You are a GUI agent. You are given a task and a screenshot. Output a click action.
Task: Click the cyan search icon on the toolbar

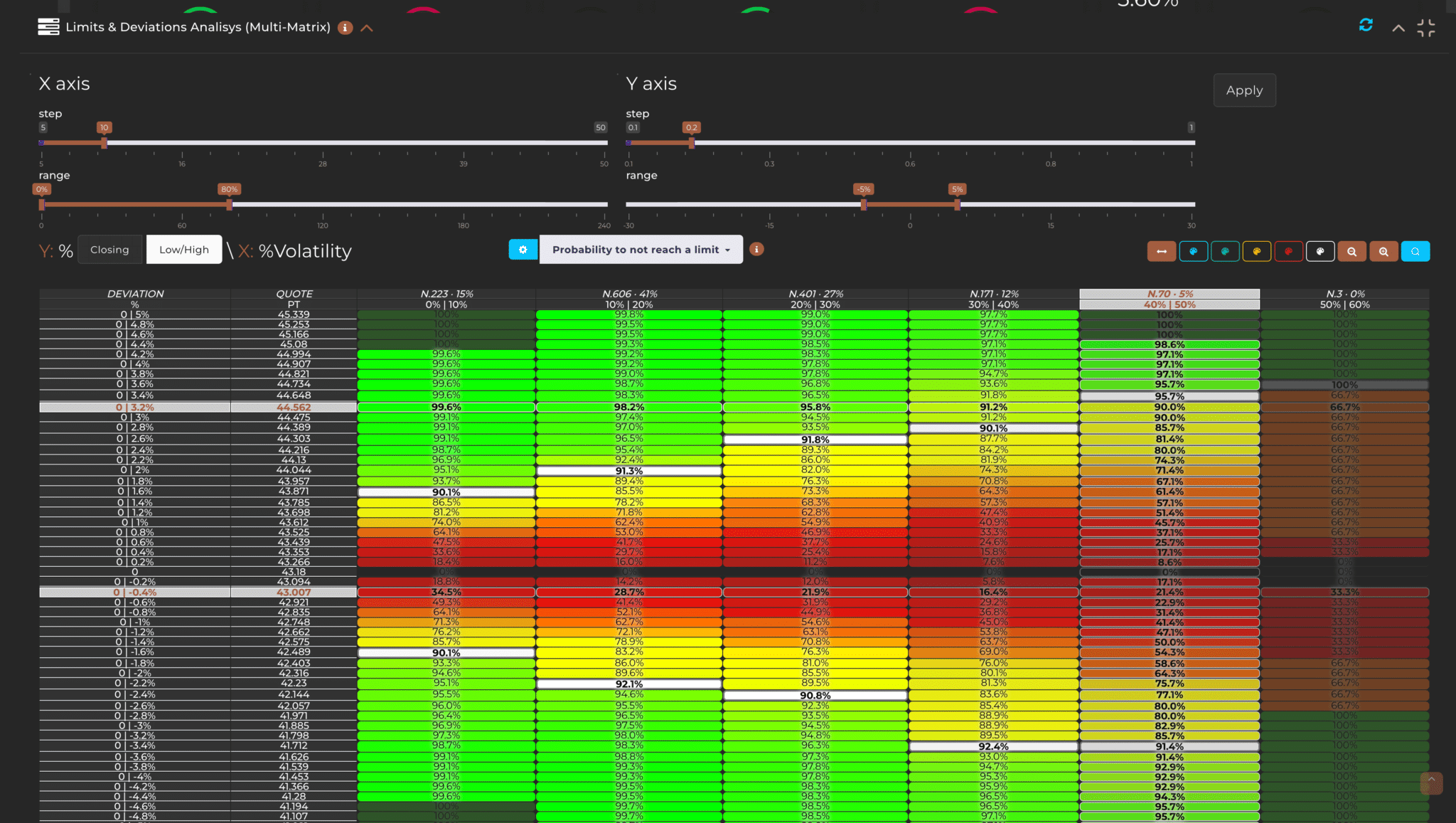click(x=1415, y=251)
